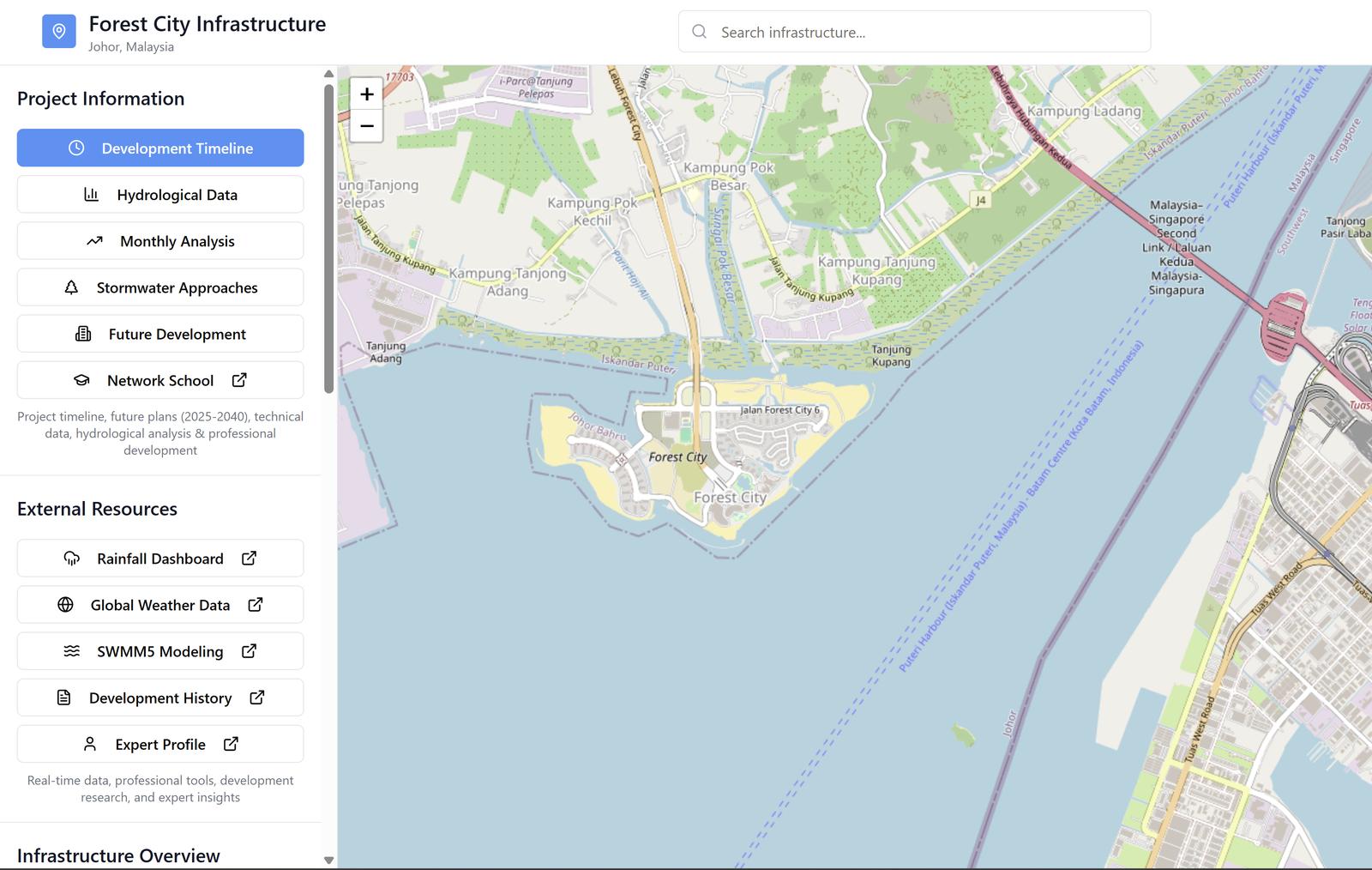Image resolution: width=1372 pixels, height=870 pixels.
Task: Click the document icon for Development History
Action: (63, 698)
